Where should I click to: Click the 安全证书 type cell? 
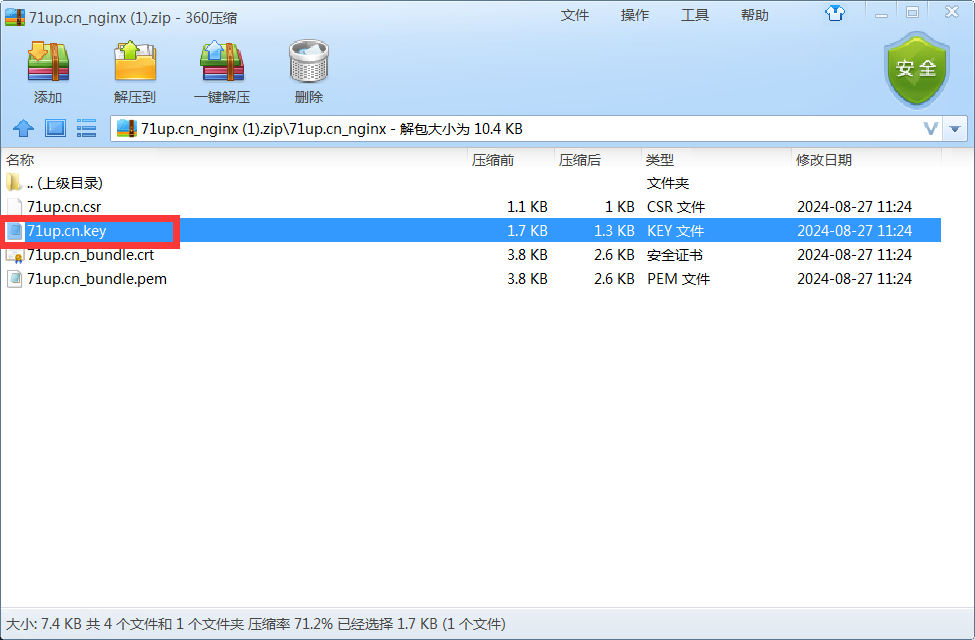[675, 255]
